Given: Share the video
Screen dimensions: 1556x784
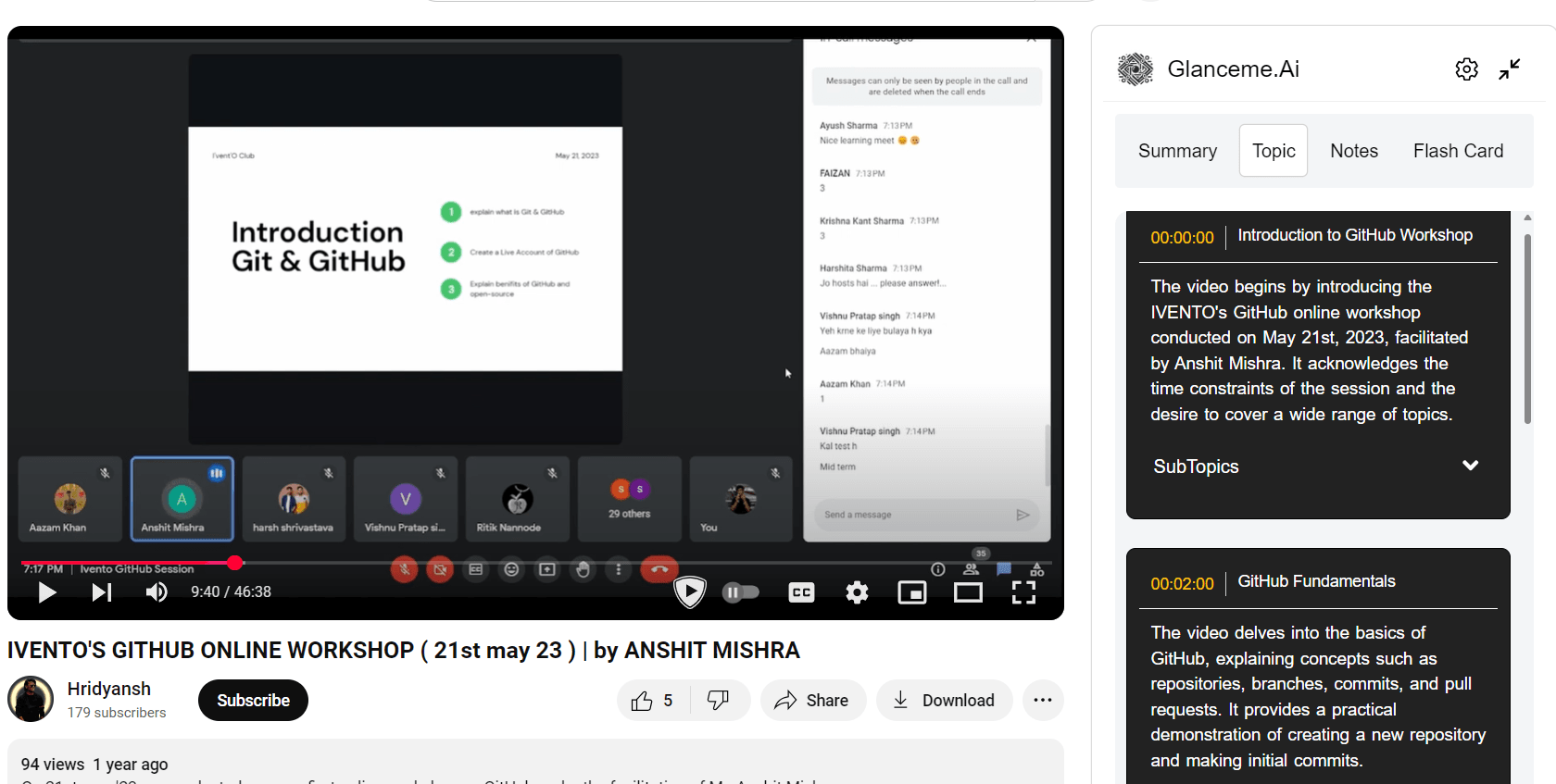Looking at the screenshot, I should [812, 701].
